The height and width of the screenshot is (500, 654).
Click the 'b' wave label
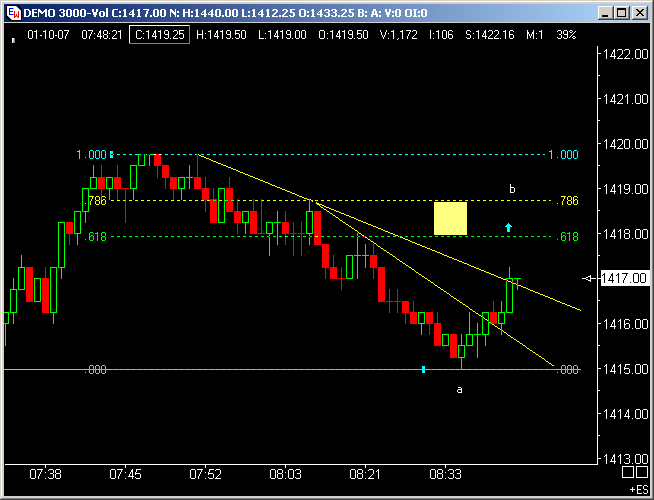click(x=512, y=189)
